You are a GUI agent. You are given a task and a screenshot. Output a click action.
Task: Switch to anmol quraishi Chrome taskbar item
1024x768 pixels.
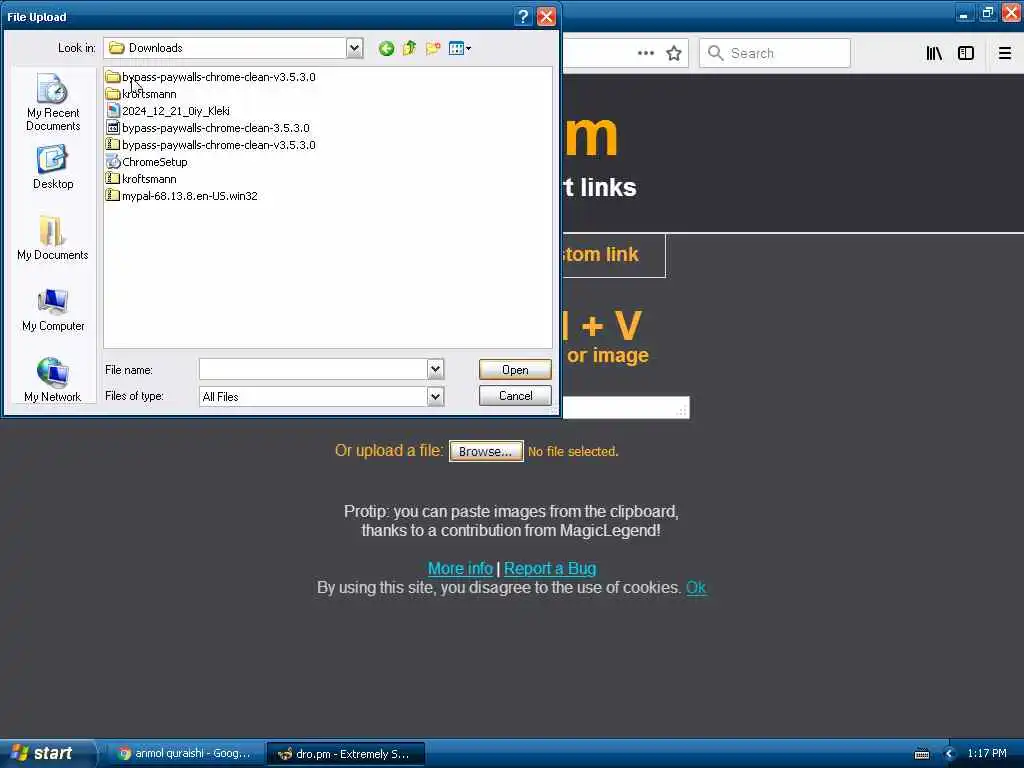pos(185,754)
